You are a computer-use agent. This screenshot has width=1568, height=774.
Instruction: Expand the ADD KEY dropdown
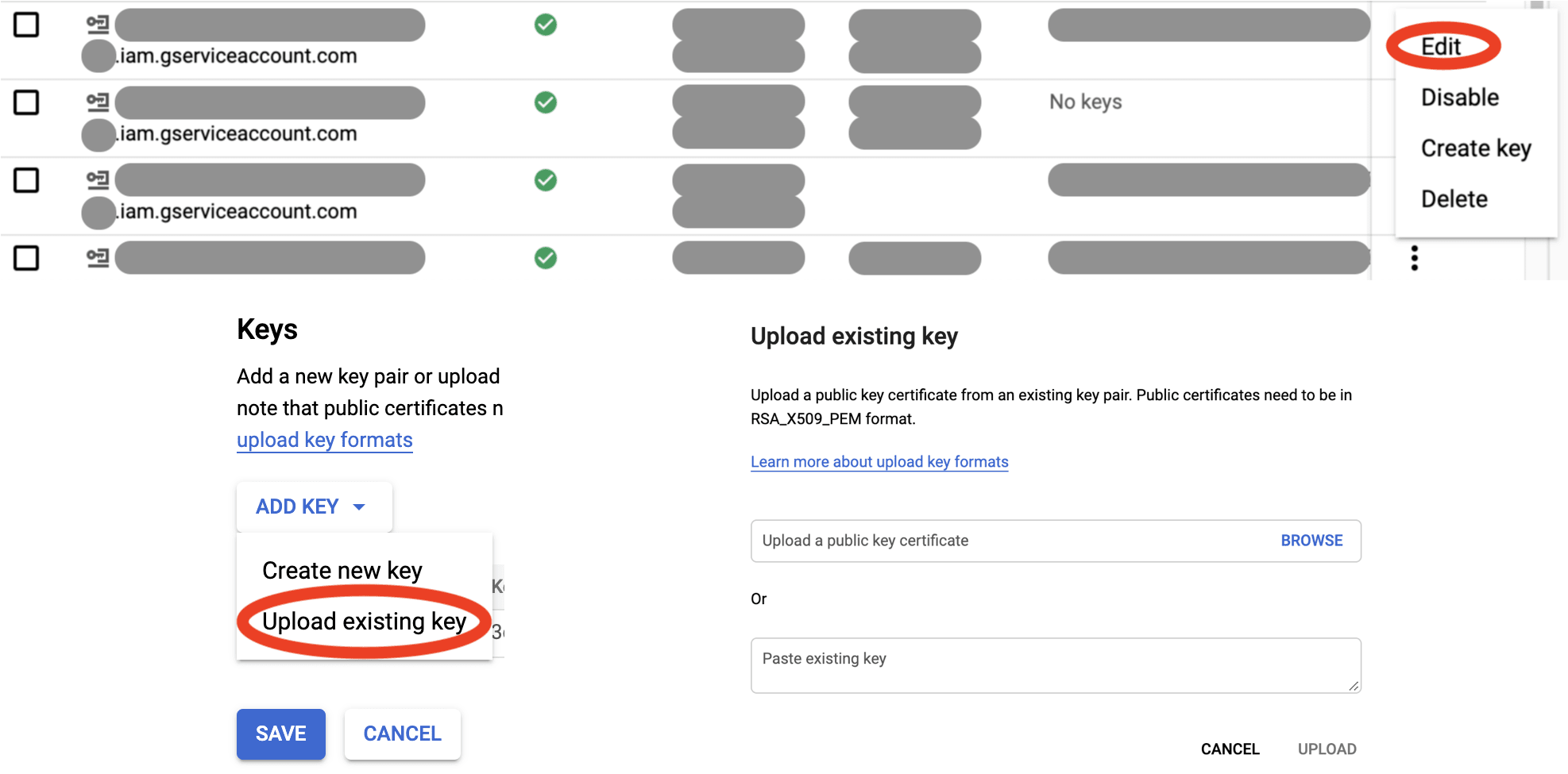click(312, 506)
